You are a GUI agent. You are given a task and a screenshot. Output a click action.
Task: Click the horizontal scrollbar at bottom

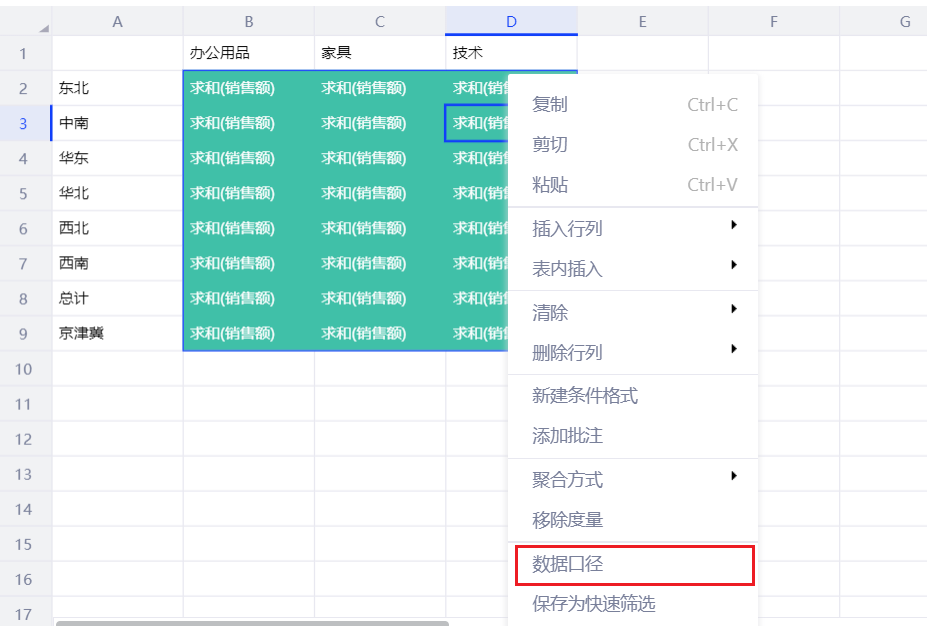252,622
